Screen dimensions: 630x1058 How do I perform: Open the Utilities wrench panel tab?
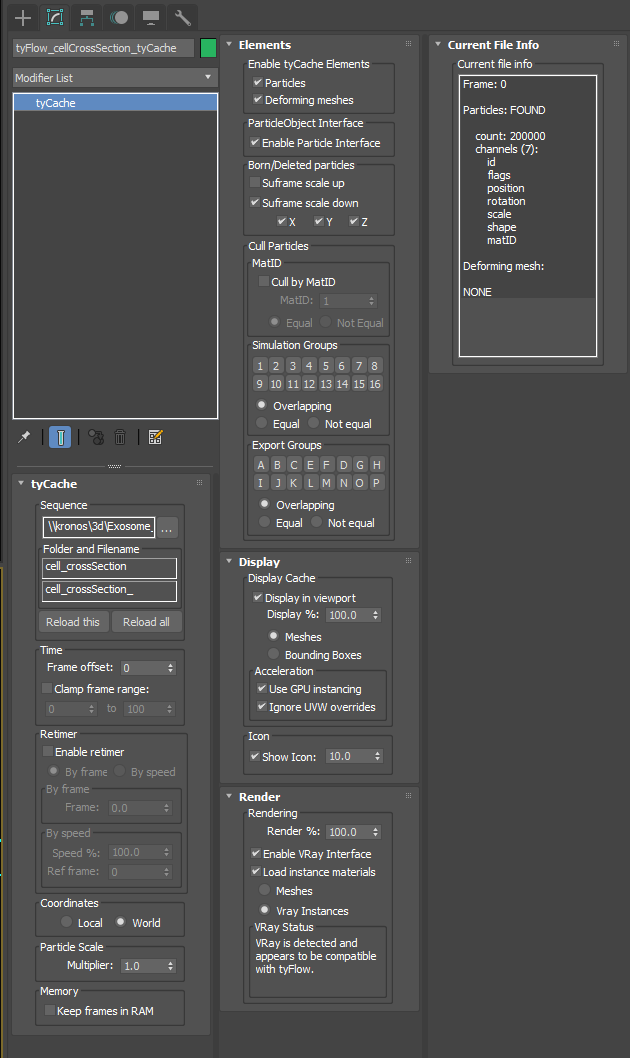point(183,18)
